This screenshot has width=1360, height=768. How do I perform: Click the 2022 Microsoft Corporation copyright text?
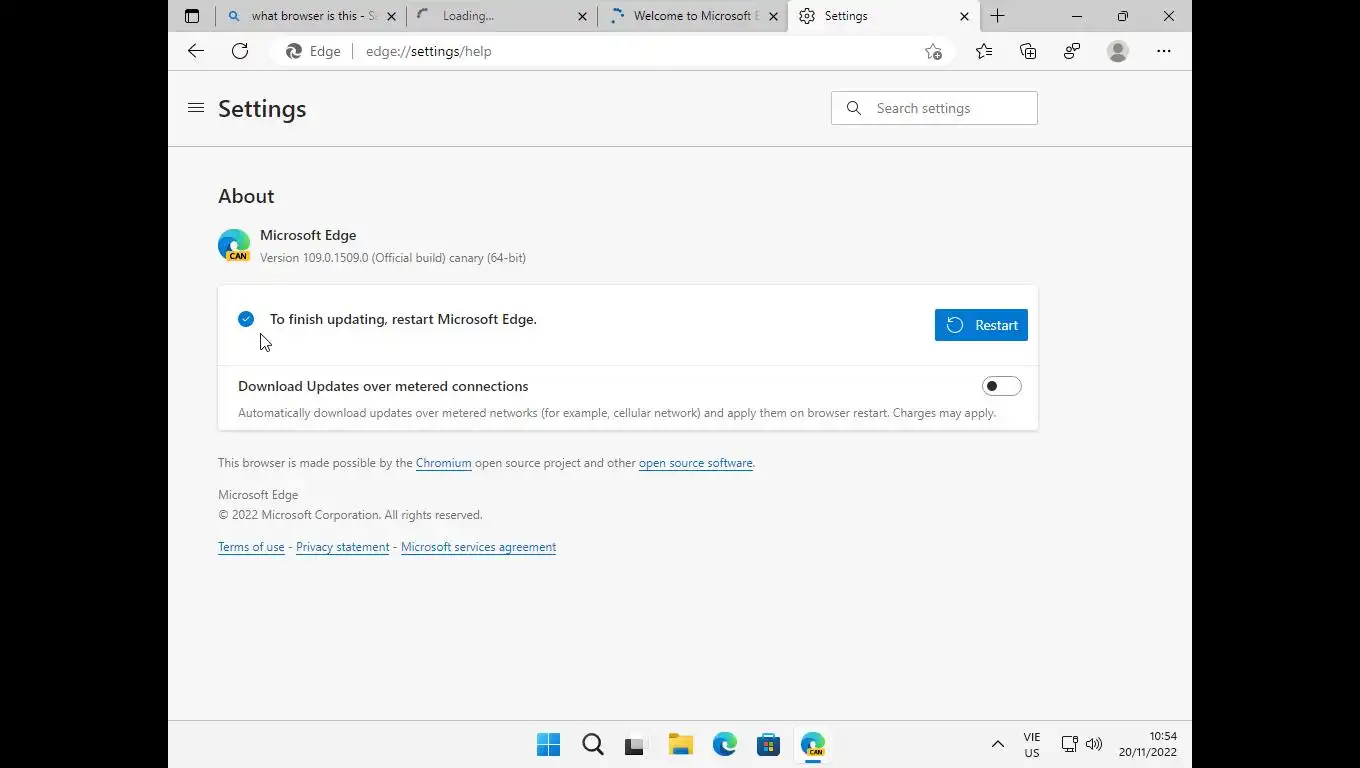pos(350,515)
